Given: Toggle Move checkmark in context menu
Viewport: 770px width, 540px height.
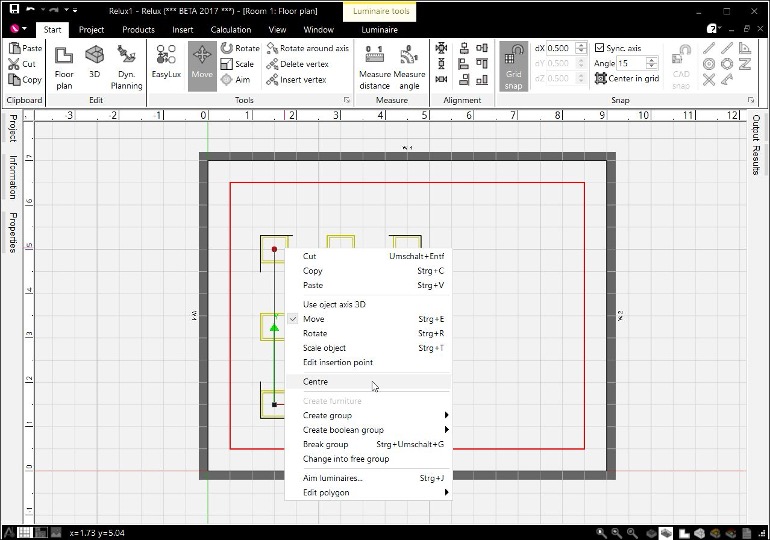Looking at the screenshot, I should (x=293, y=319).
